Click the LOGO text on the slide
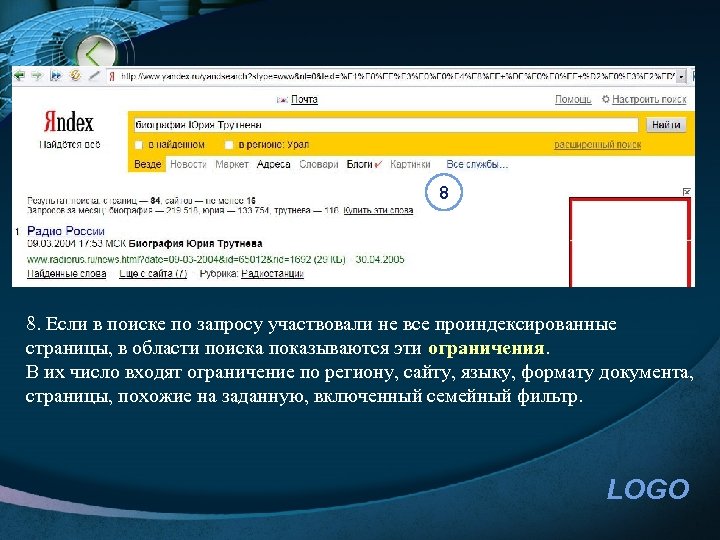This screenshot has height=540, width=720. pos(648,489)
